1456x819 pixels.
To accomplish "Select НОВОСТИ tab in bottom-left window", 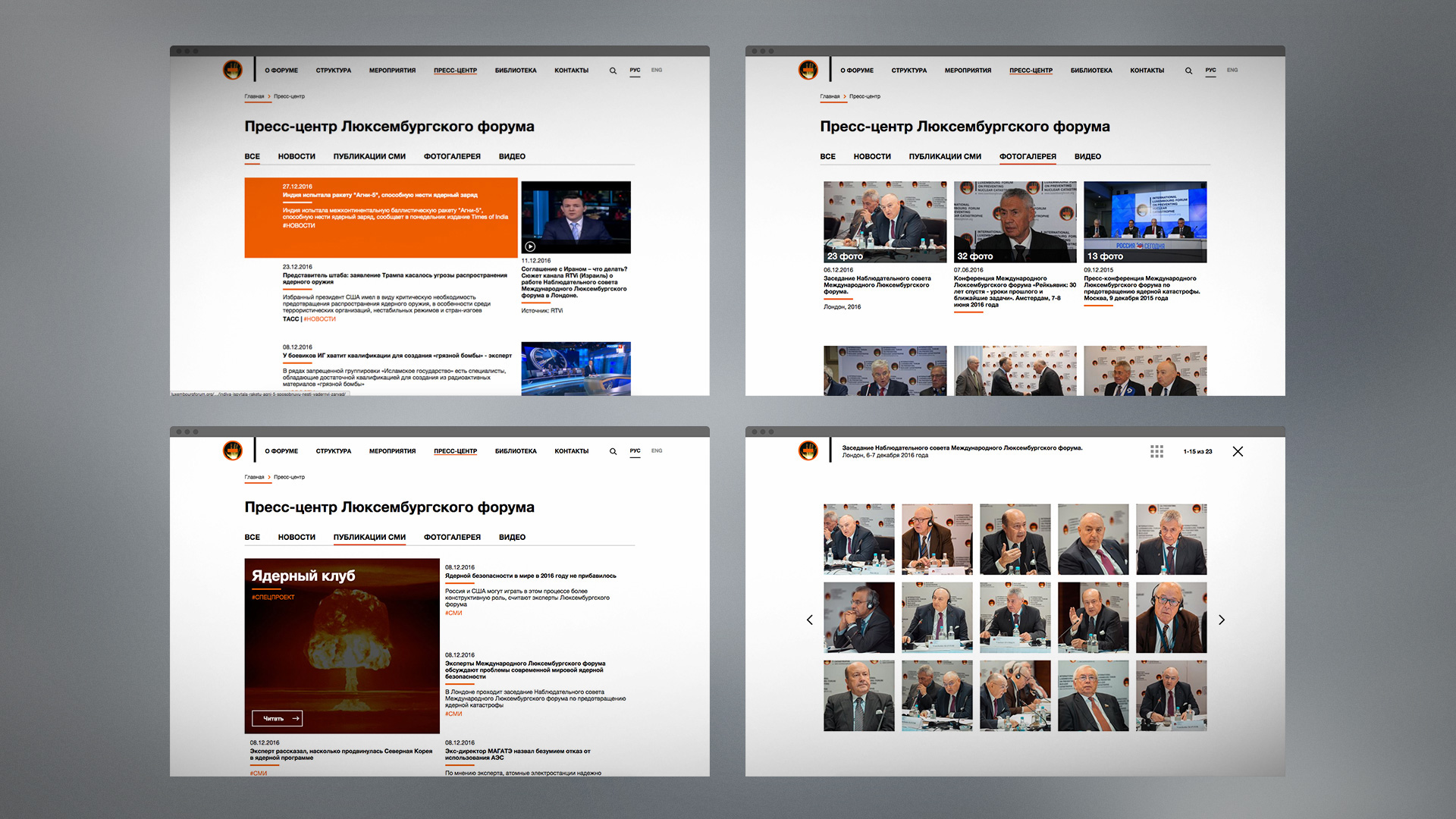I will coord(297,537).
